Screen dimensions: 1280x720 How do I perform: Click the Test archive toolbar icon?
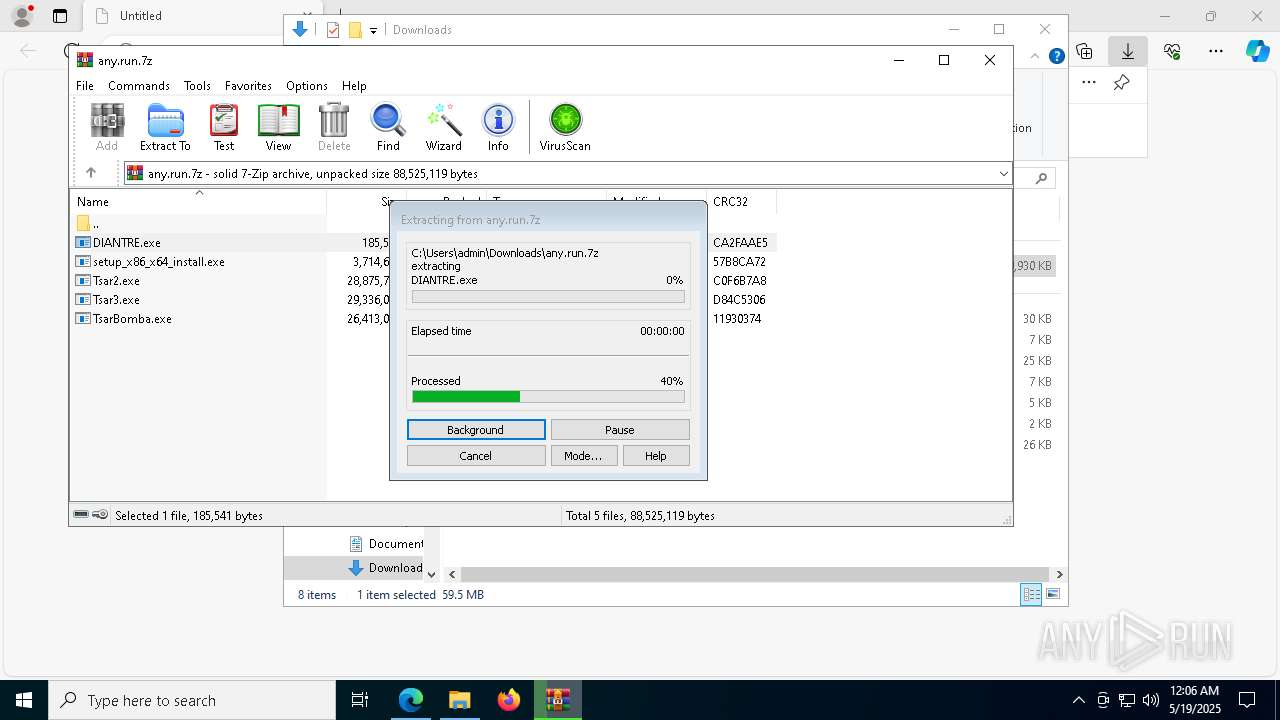click(224, 127)
